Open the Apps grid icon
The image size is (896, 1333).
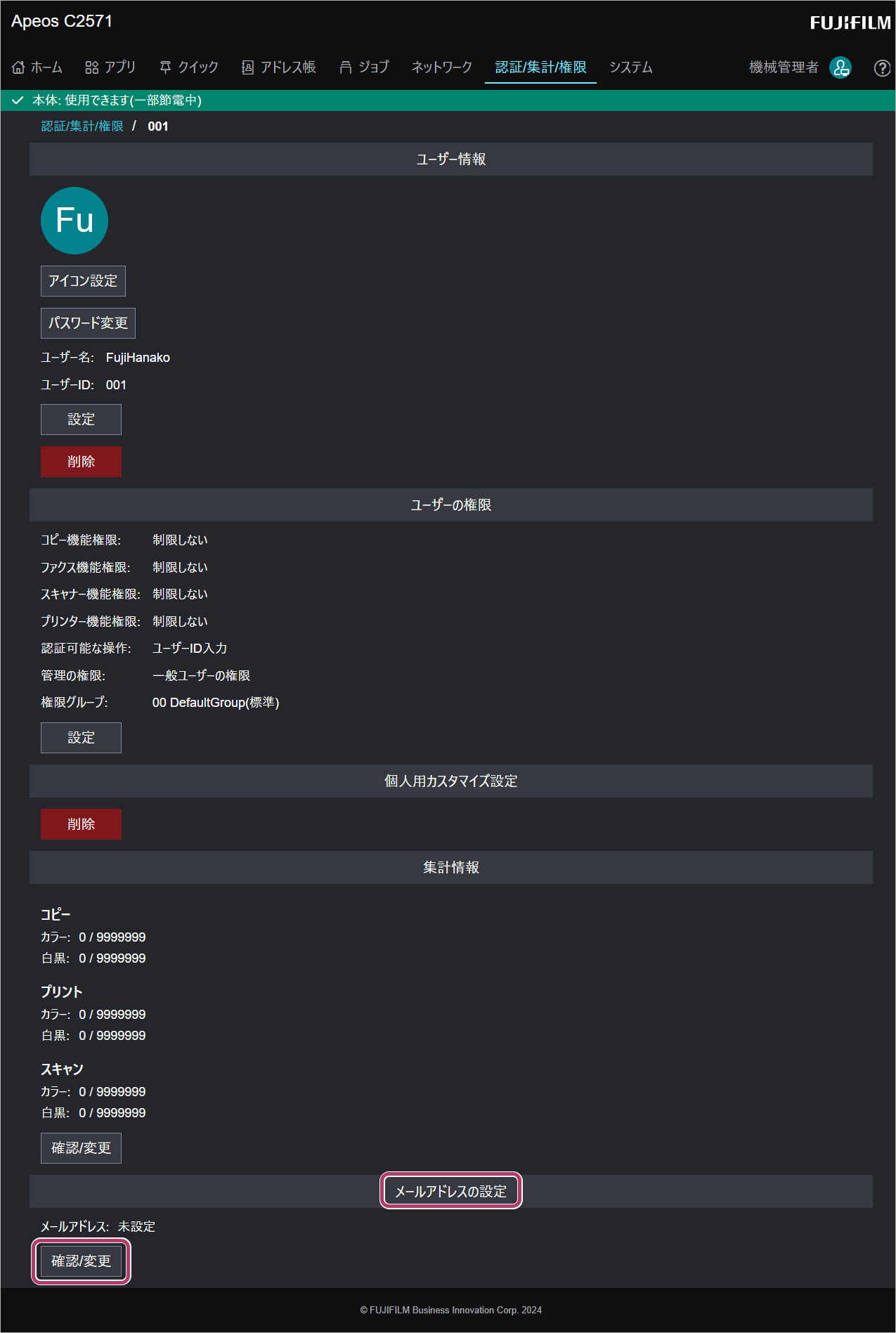point(92,67)
